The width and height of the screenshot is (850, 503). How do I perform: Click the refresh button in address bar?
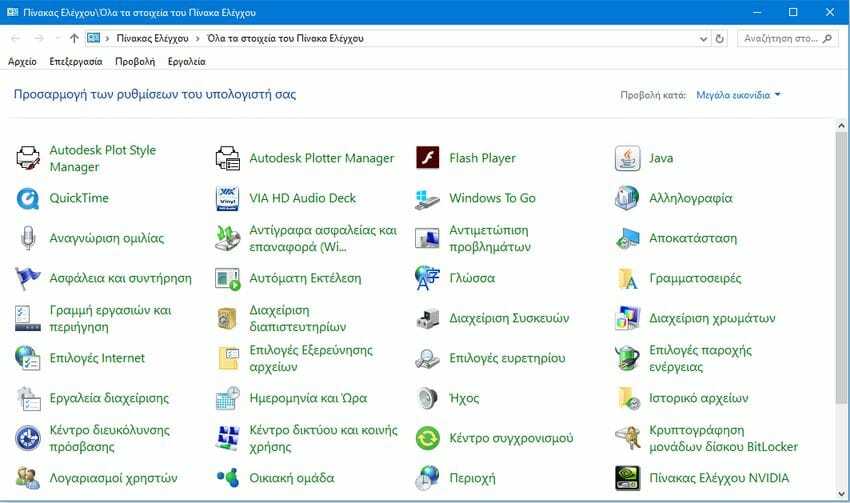tap(719, 38)
